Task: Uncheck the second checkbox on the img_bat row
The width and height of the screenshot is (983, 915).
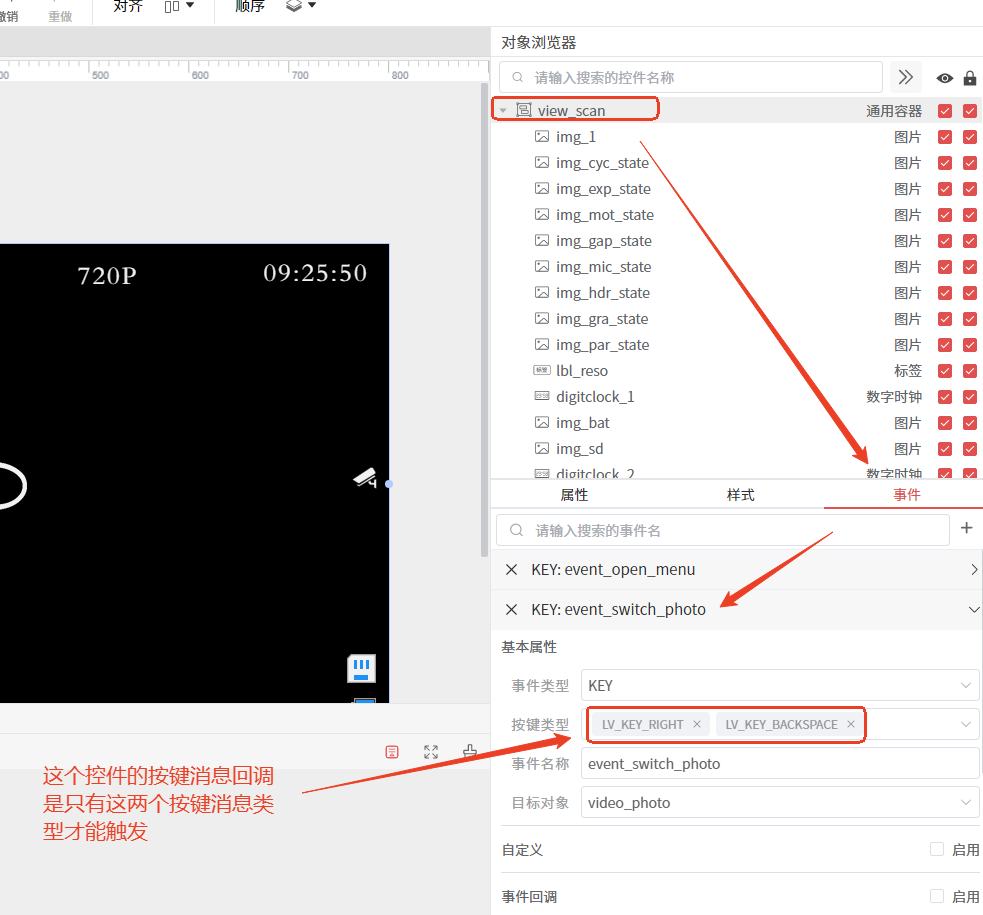Action: coord(970,423)
